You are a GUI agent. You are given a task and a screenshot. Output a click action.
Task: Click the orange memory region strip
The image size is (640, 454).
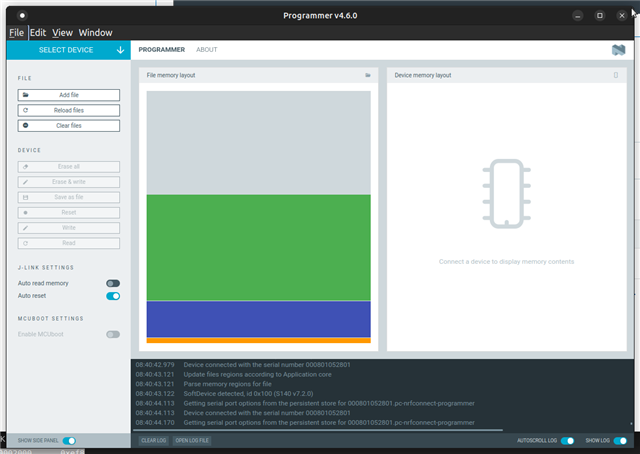click(x=258, y=340)
